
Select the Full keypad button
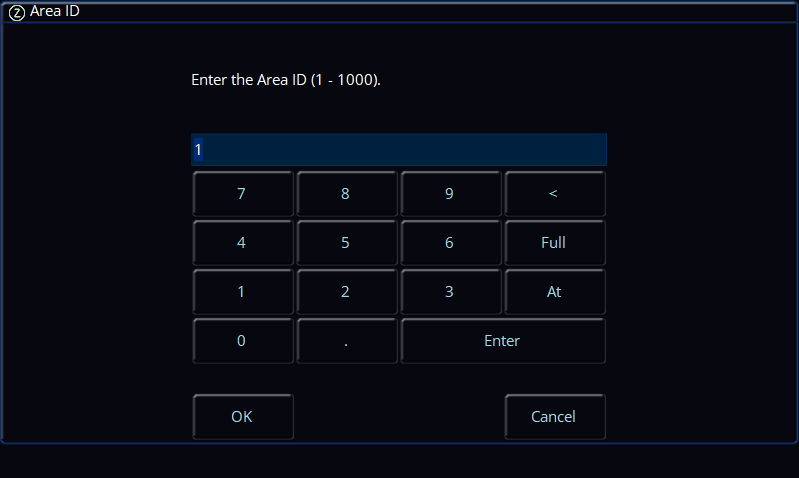[x=555, y=243]
